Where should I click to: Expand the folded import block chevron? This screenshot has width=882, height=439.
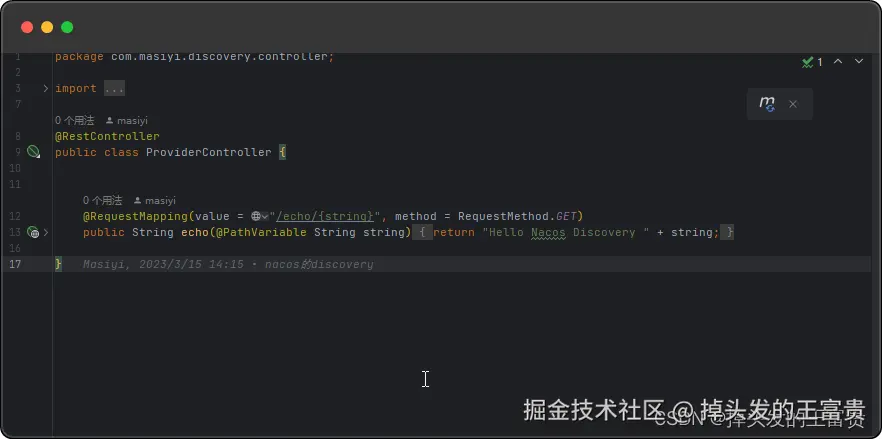46,88
